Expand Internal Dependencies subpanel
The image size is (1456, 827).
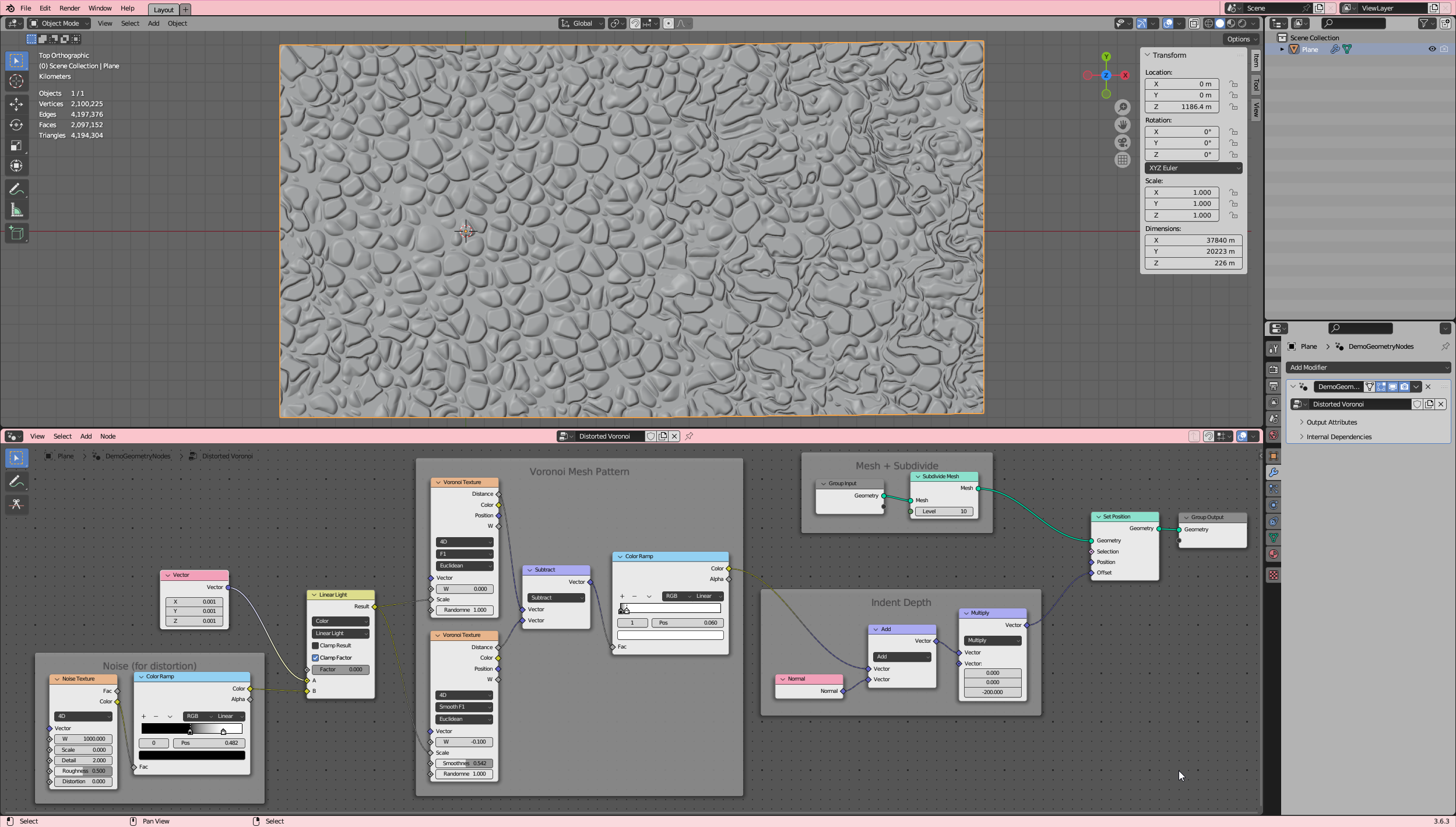point(1338,437)
